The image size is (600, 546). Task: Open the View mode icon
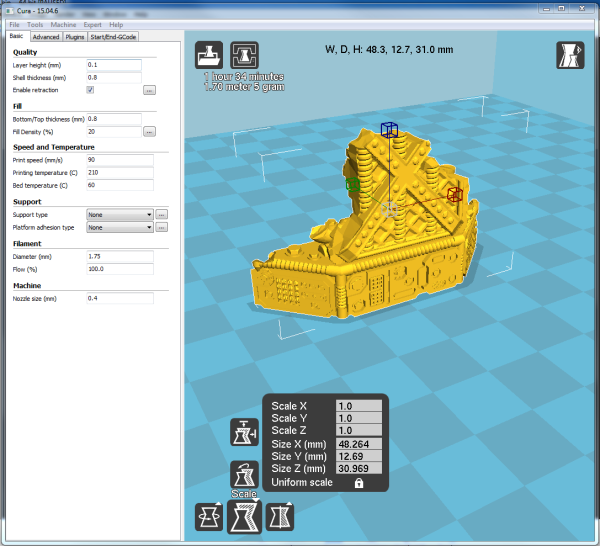[x=570, y=56]
